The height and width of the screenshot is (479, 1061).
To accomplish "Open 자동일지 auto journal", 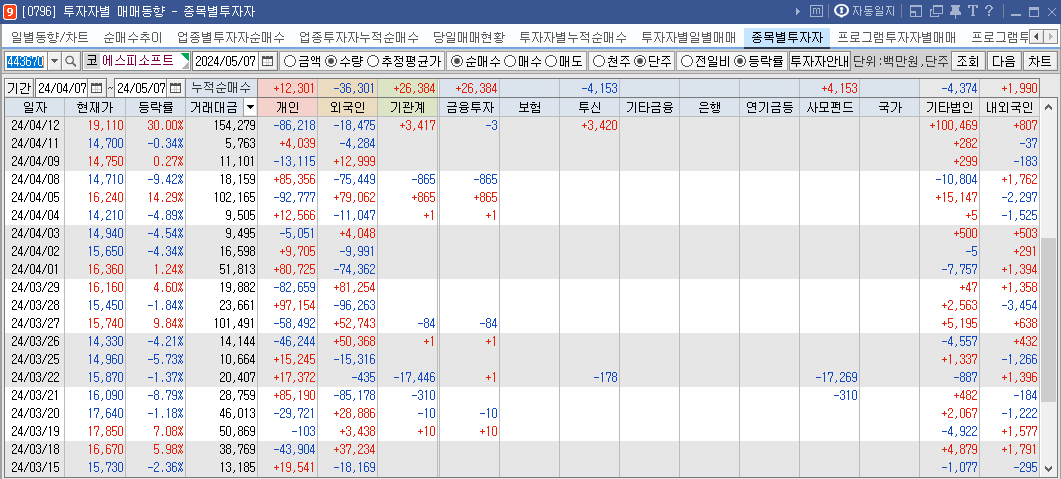I will [x=865, y=12].
